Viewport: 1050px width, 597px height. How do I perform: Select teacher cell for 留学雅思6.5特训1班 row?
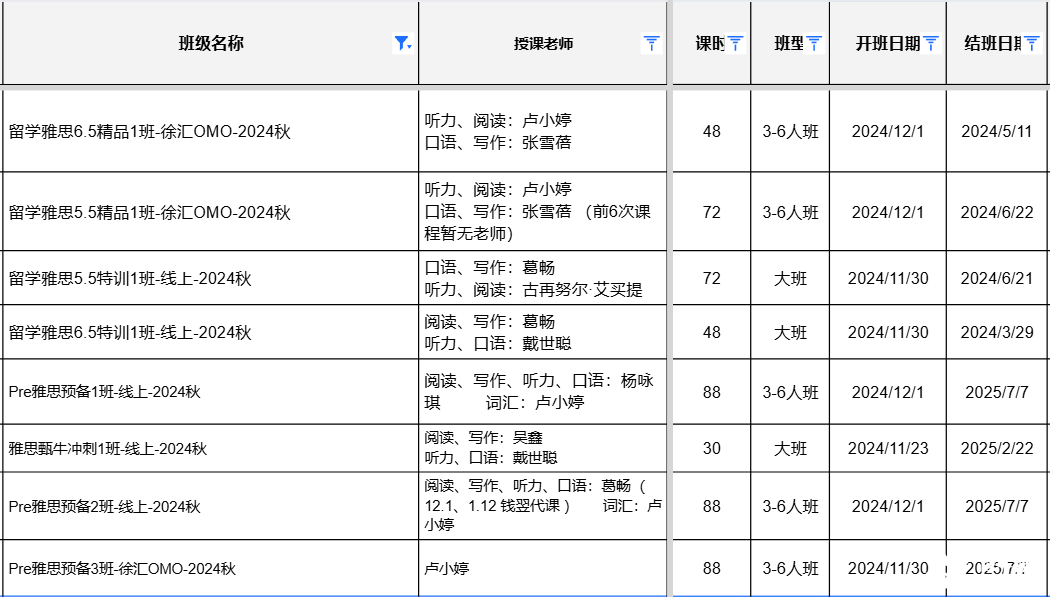click(x=543, y=332)
